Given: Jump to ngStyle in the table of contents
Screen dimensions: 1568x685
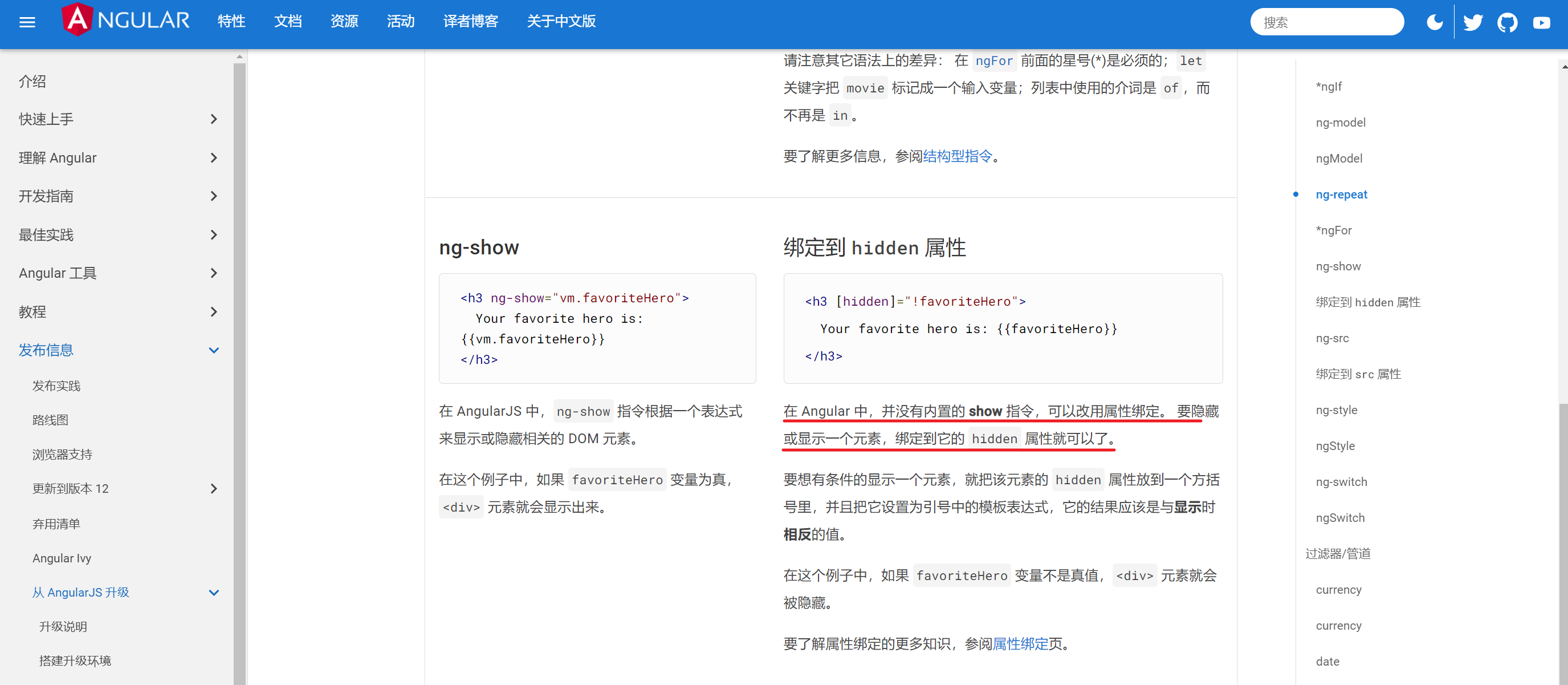Looking at the screenshot, I should (x=1335, y=445).
